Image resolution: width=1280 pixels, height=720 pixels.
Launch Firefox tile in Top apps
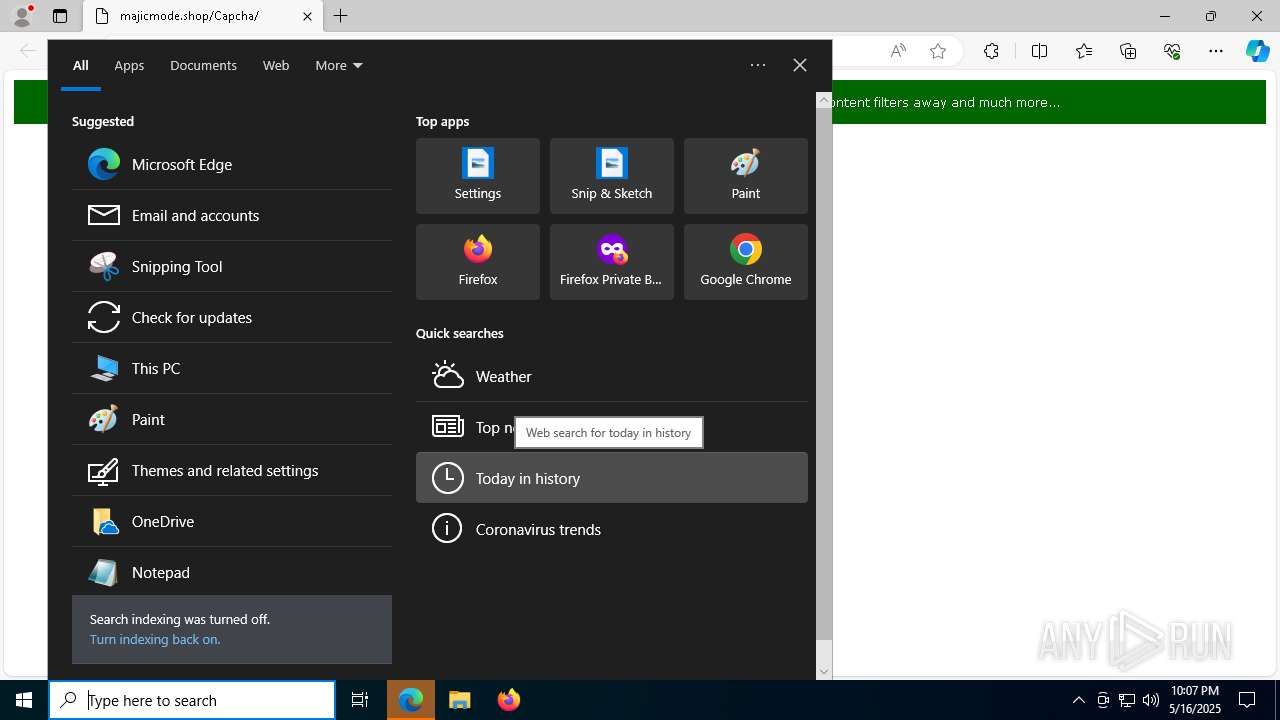(x=478, y=262)
